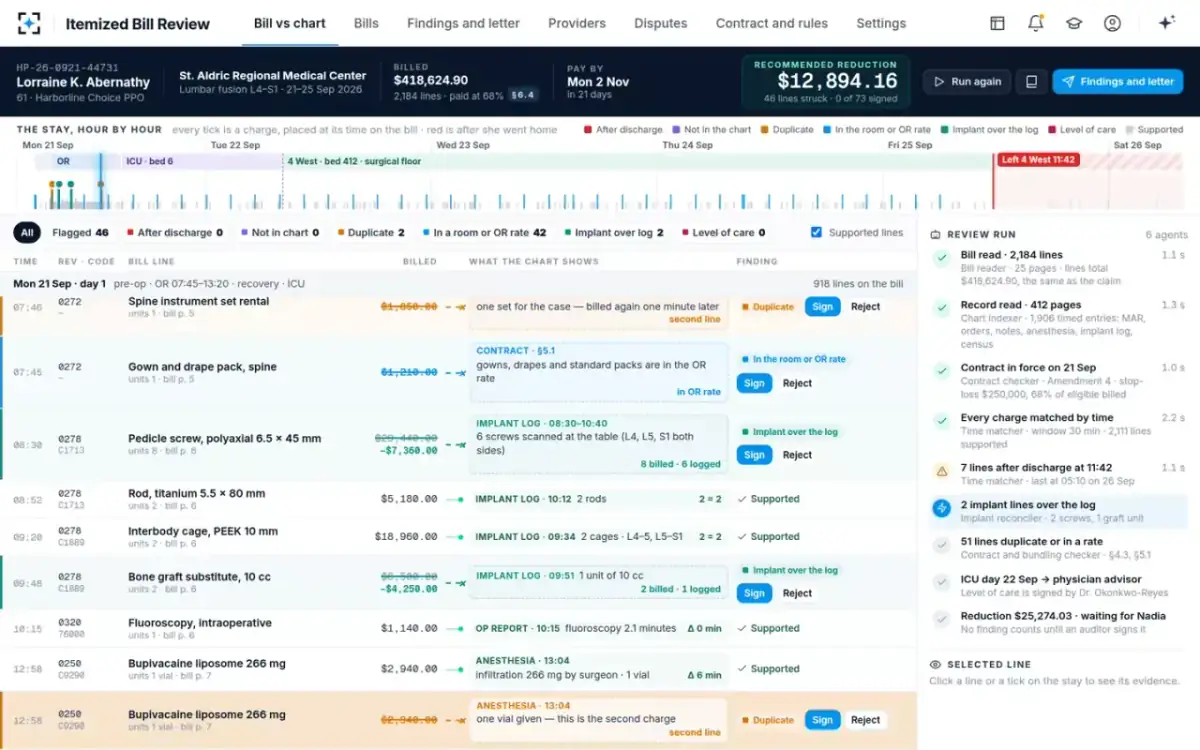Click the green check beside Contract in force step

tap(941, 371)
